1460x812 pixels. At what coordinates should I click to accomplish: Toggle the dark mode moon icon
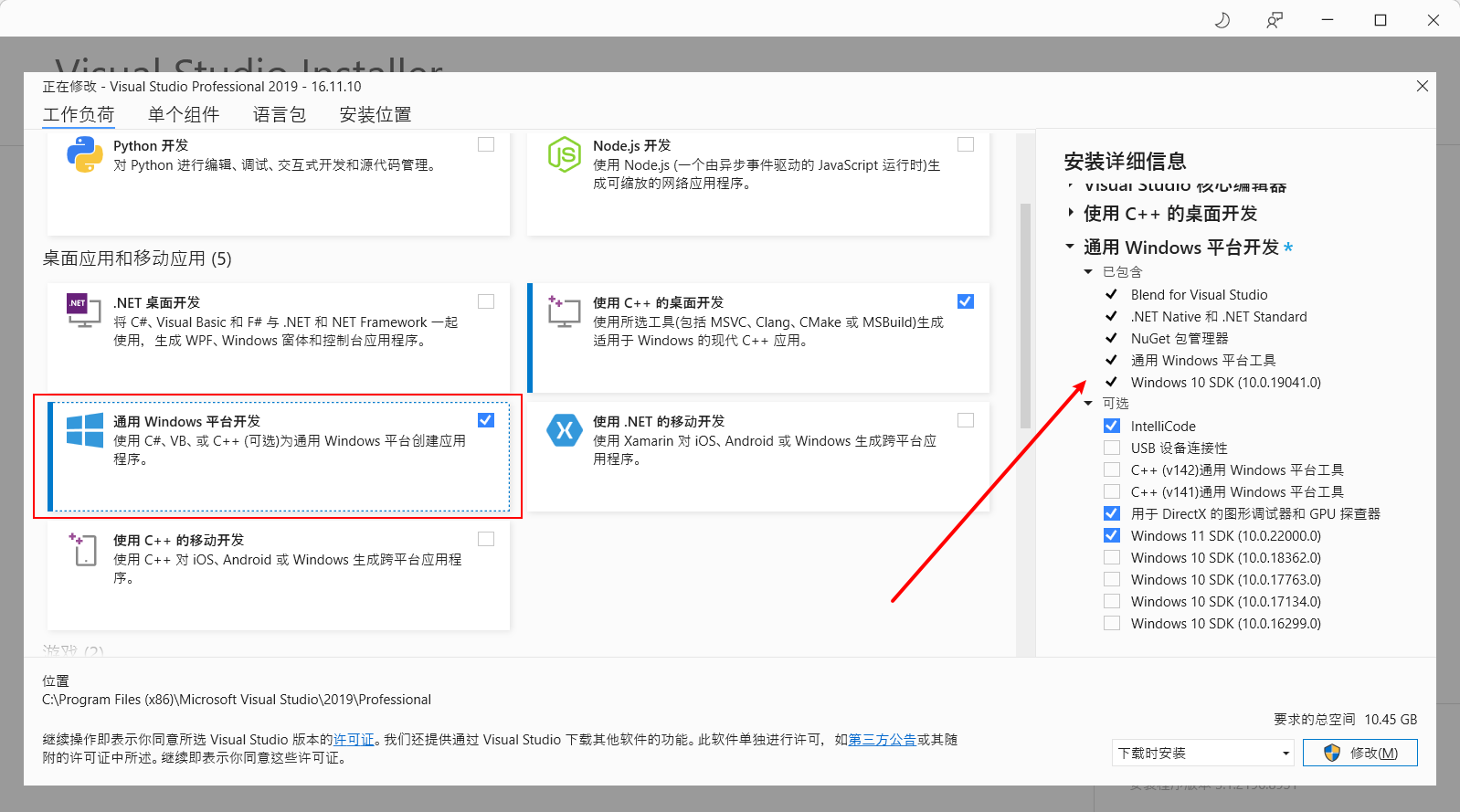pyautogui.click(x=1222, y=20)
